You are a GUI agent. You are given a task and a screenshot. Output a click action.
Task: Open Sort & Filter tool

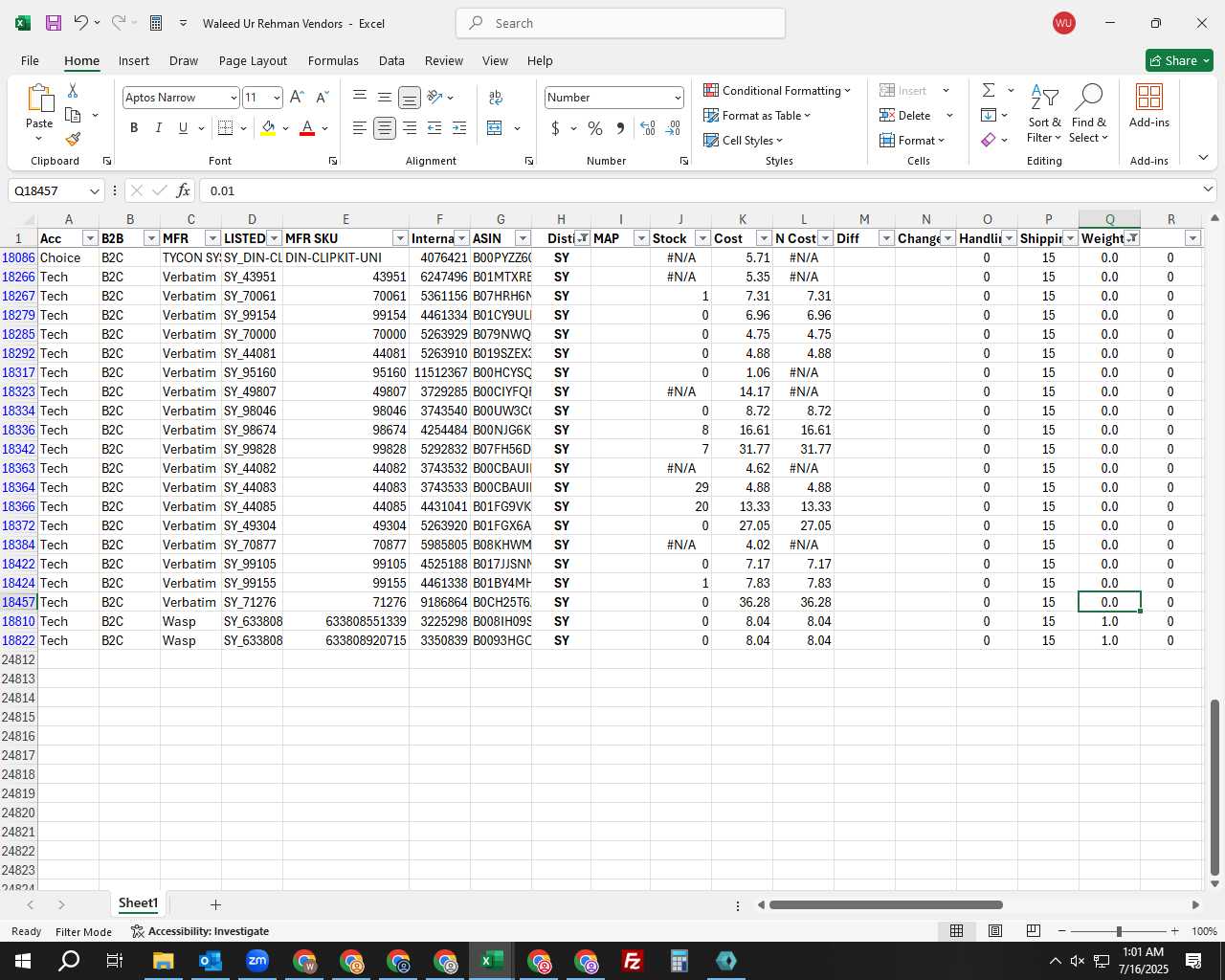1044,113
